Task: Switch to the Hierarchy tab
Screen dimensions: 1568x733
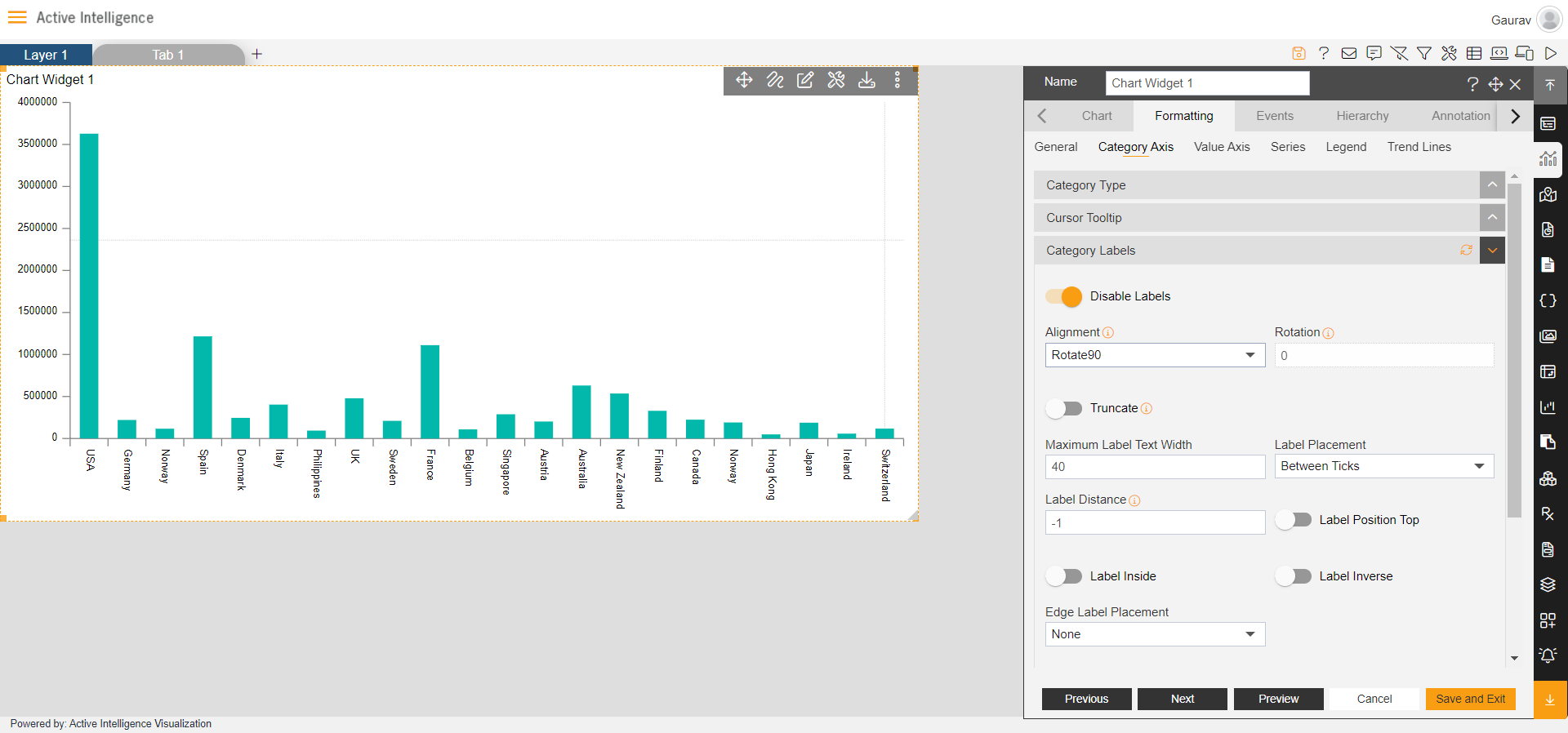Action: tap(1362, 116)
